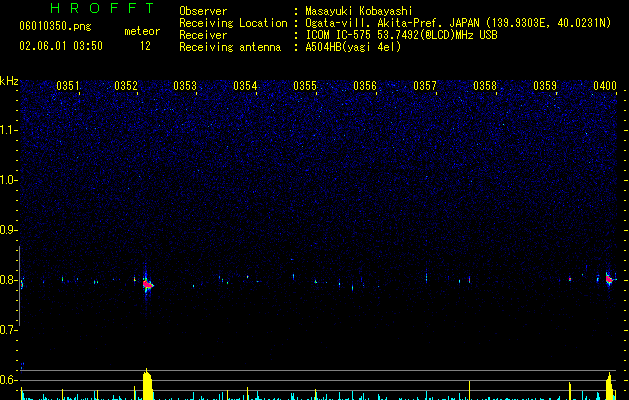Click the kHz axis unit label
Image resolution: width=629 pixels, height=400 pixels.
(9, 81)
